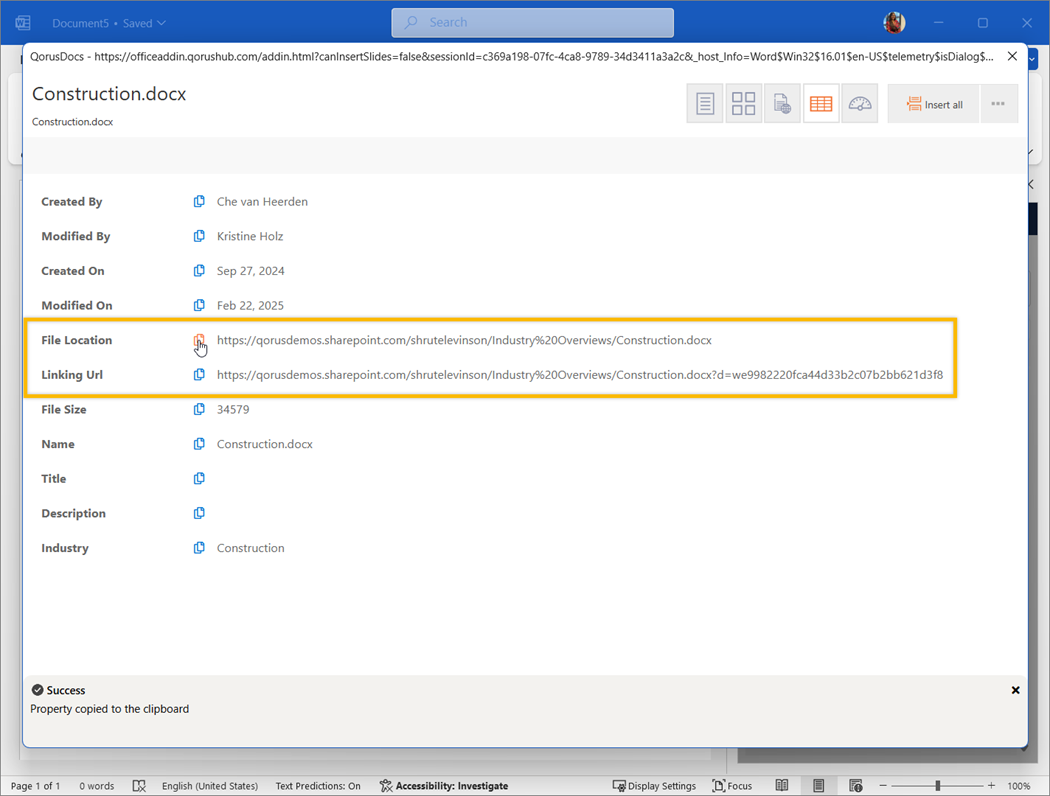
Task: Copy the Industry property value
Action: coord(199,548)
